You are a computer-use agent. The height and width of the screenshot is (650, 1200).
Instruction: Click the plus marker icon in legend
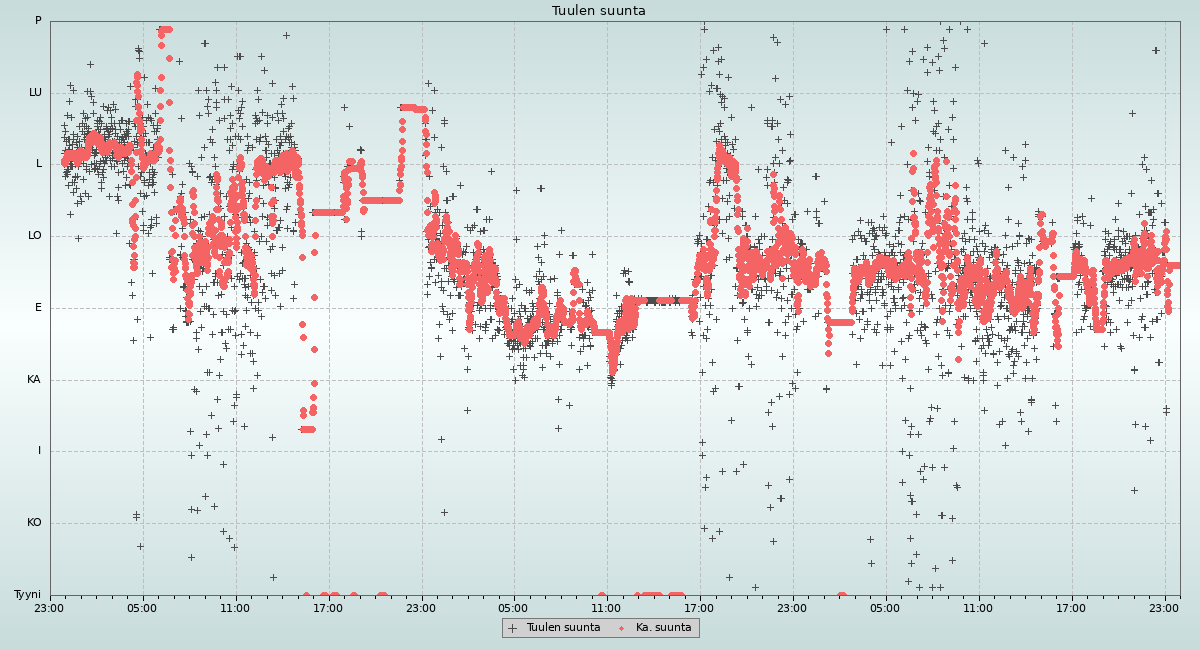pyautogui.click(x=513, y=628)
